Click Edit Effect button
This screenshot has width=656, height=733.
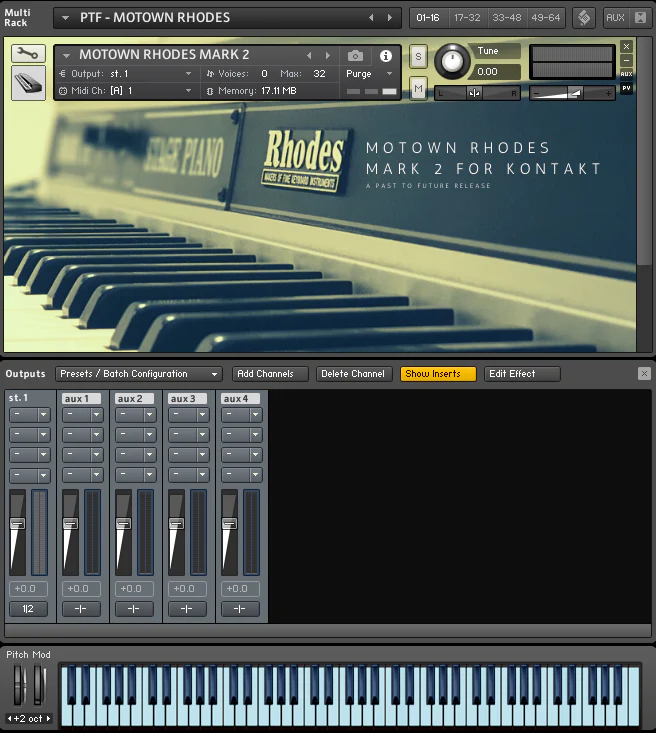(522, 374)
